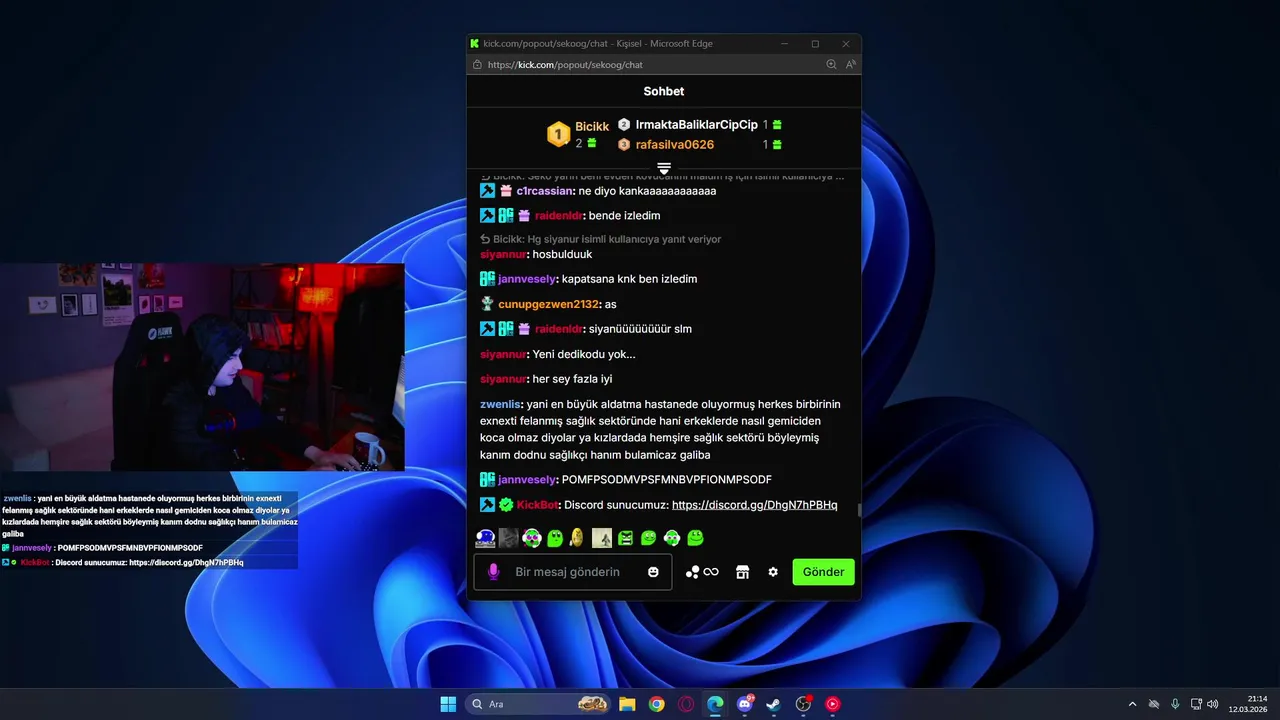Collapse the leaderboard with the arrow handle
Viewport: 1280px width, 720px height.
tap(664, 168)
